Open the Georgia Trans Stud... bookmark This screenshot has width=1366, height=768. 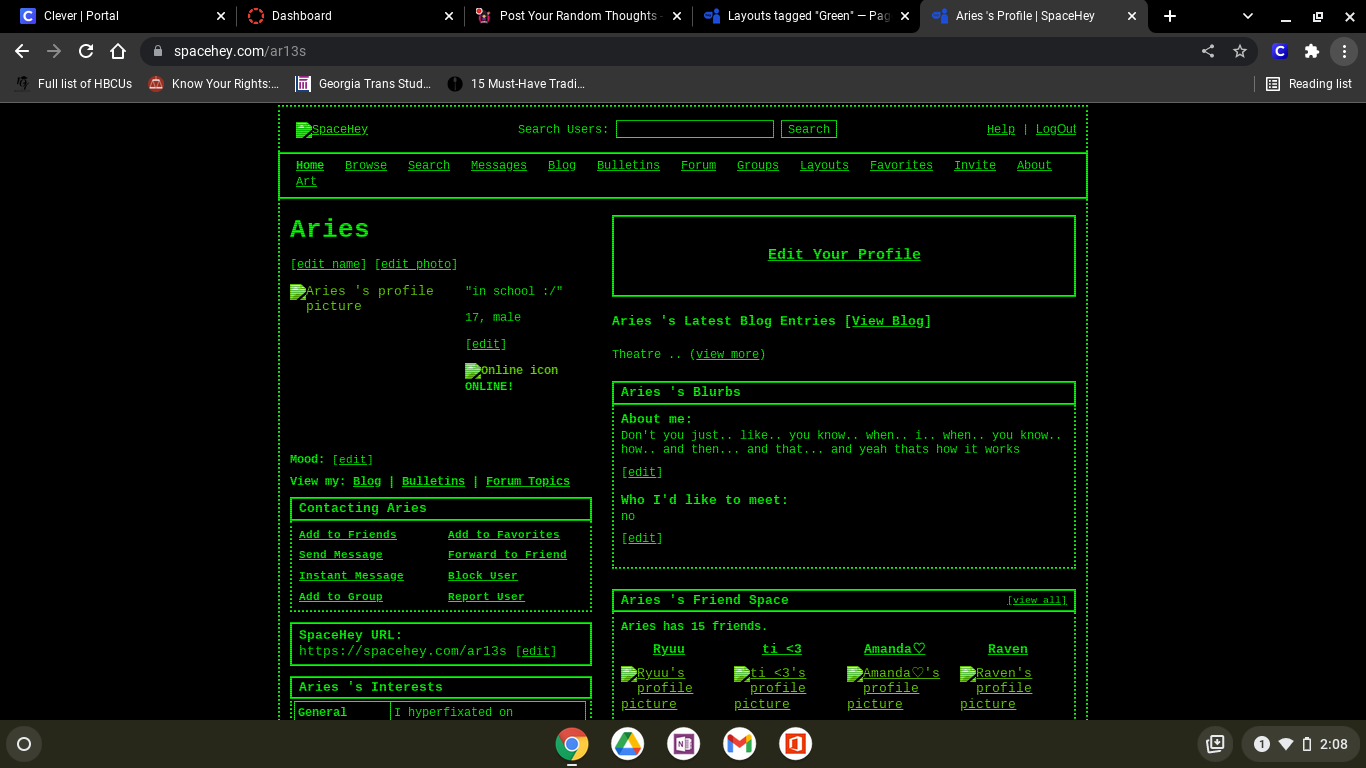pos(364,84)
